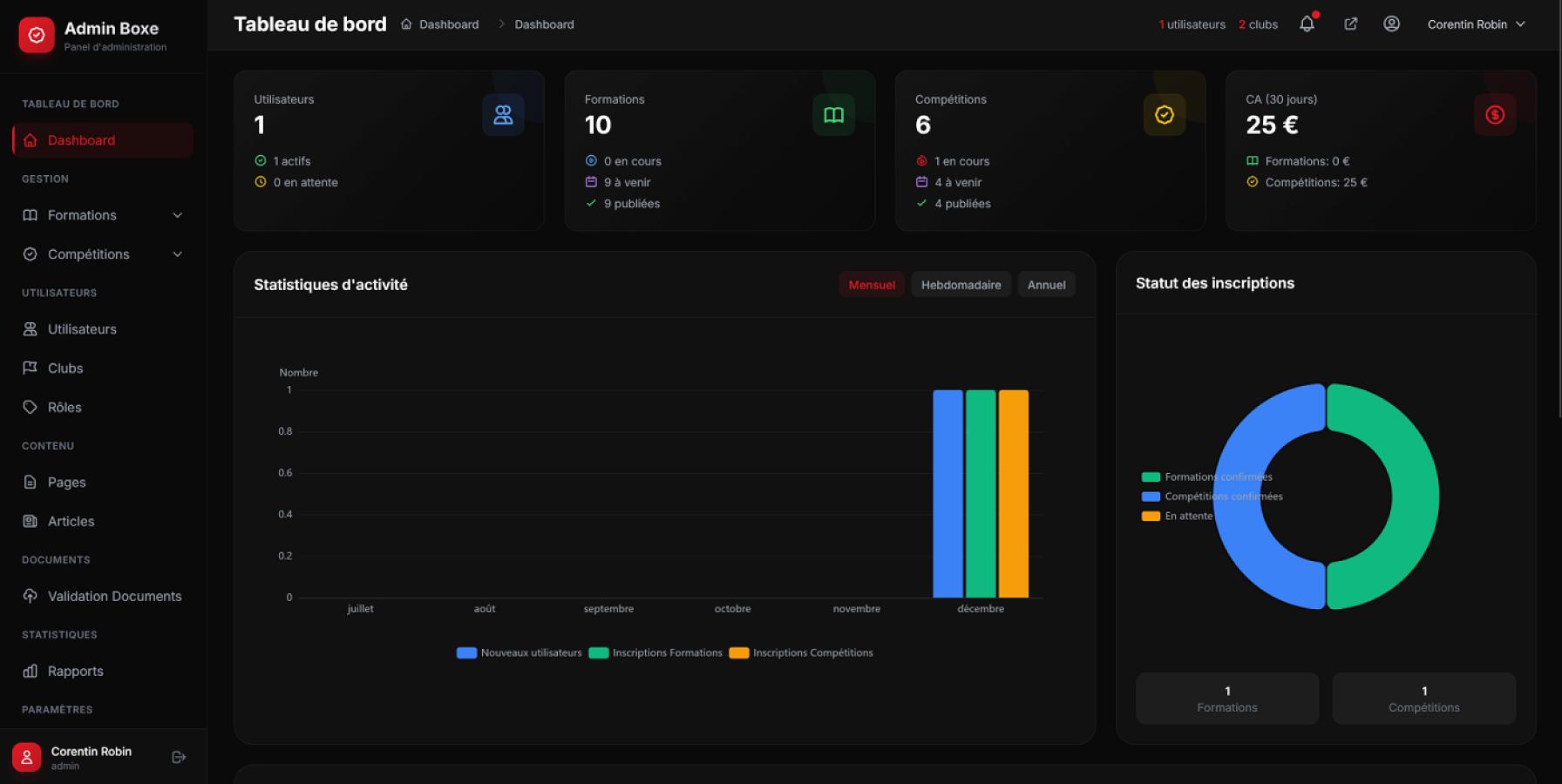Click the Utilisateurs card people icon
The image size is (1562, 784).
(503, 115)
